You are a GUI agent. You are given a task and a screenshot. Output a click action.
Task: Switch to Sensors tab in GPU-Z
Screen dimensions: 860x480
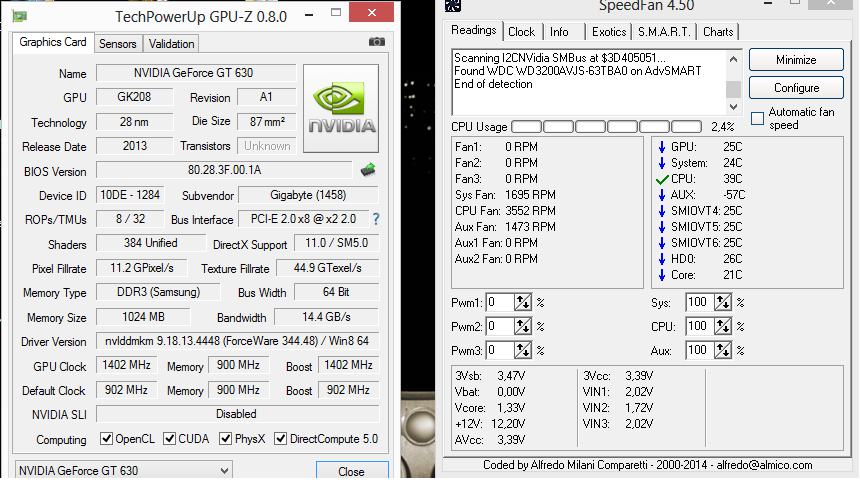(x=117, y=44)
